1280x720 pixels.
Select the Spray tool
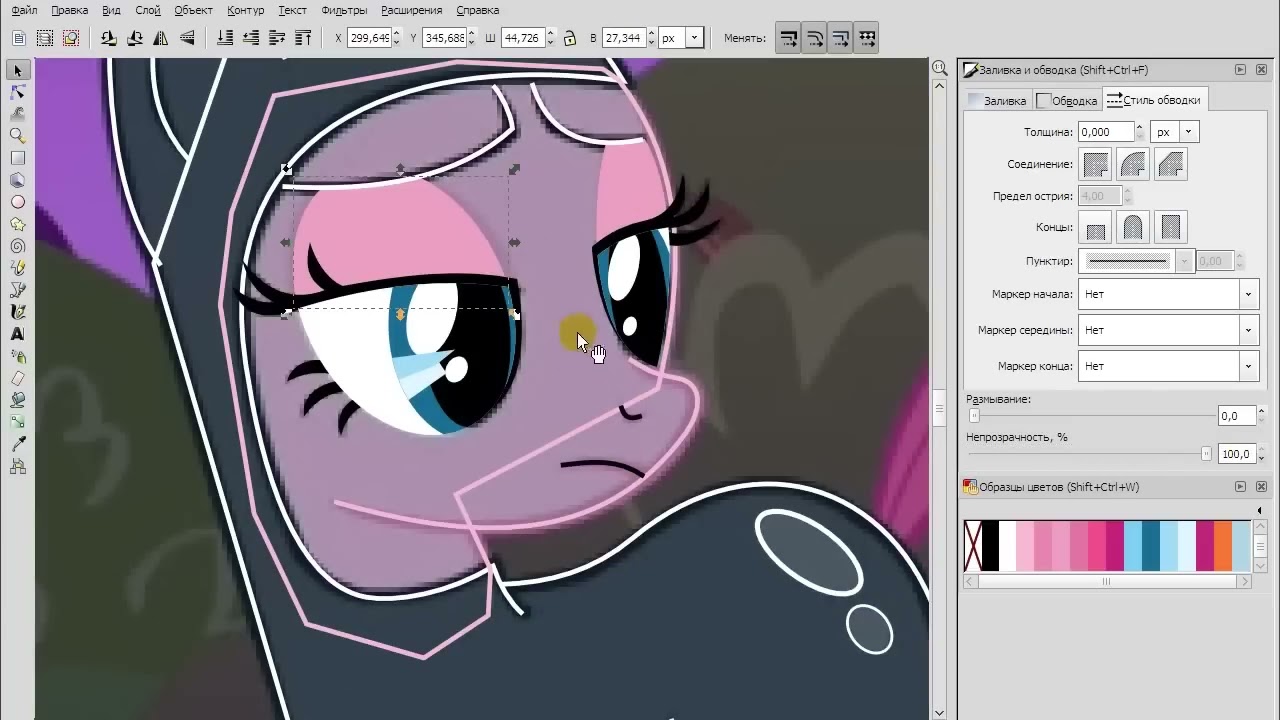click(17, 356)
